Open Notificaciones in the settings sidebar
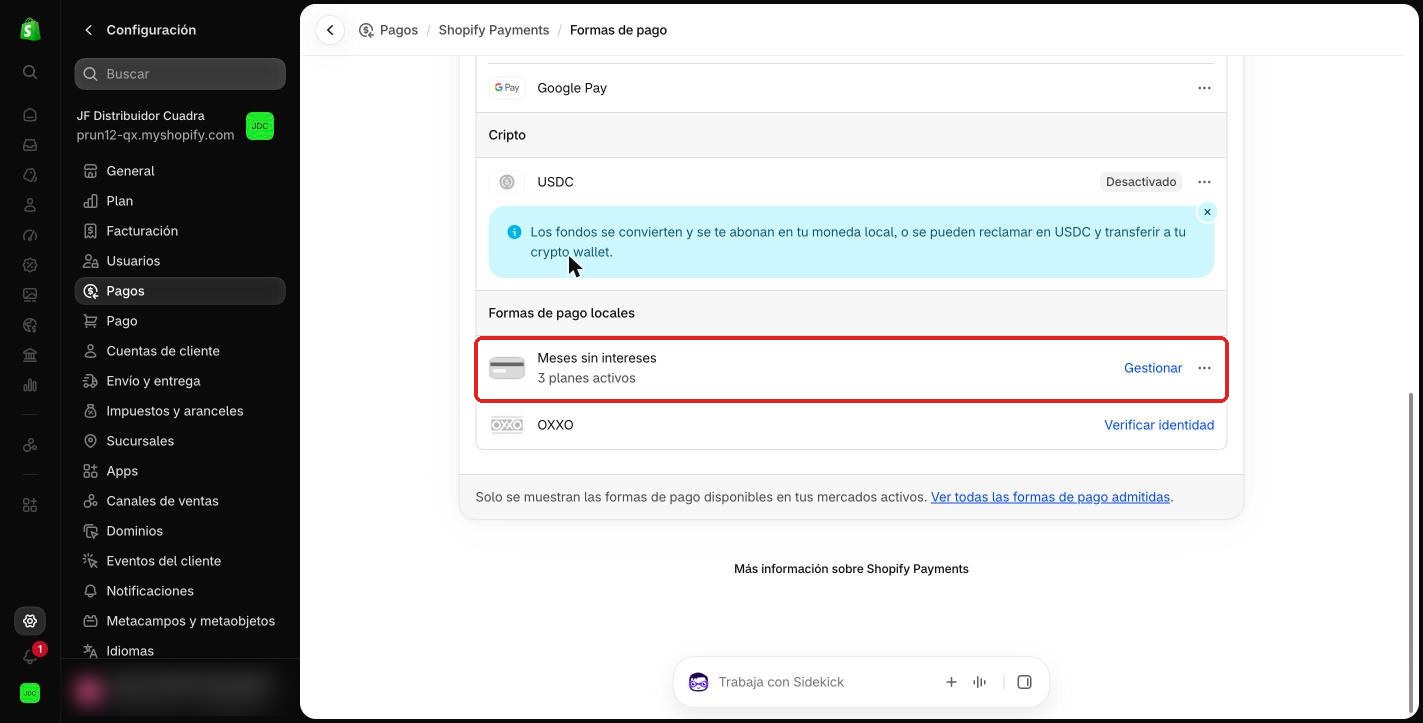 (x=180, y=591)
